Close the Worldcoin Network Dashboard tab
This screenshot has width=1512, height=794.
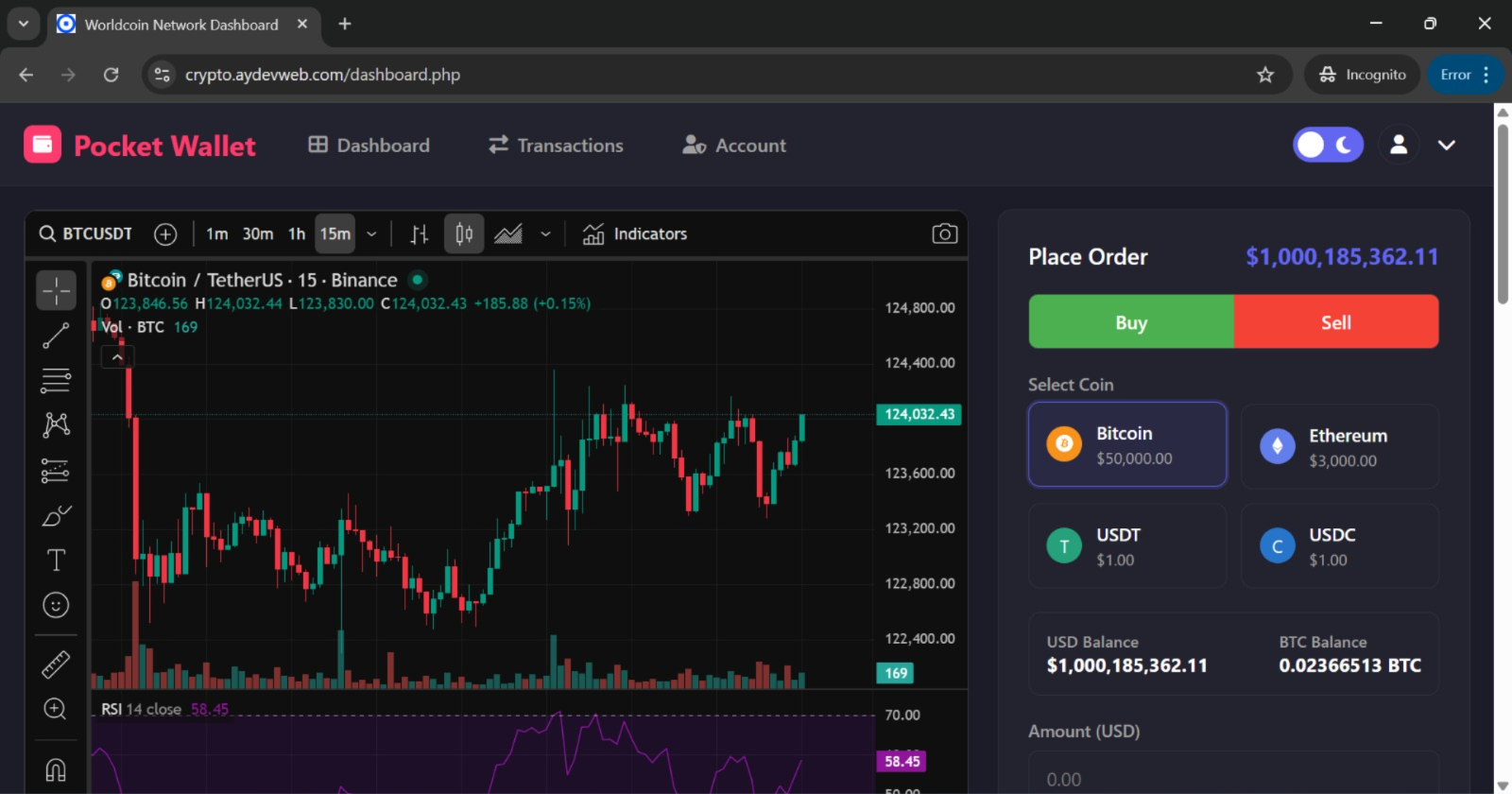tap(302, 24)
